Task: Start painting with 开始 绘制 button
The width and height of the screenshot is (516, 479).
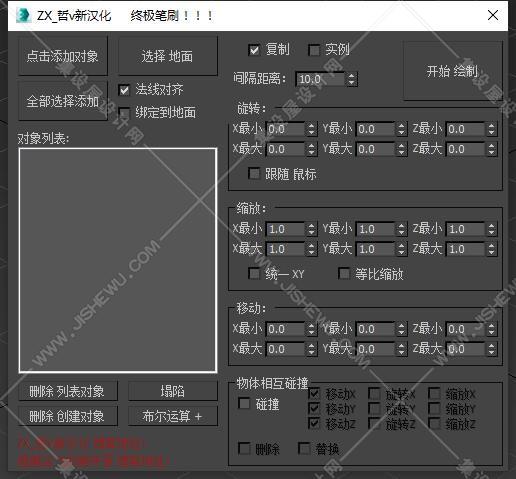Action: point(452,71)
